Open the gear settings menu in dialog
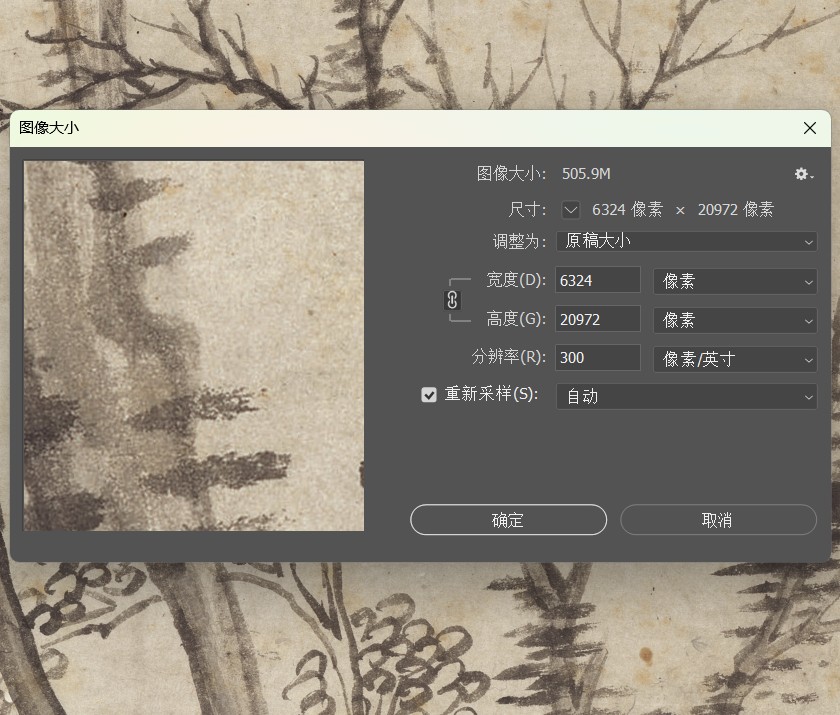Viewport: 840px width, 715px height. [x=804, y=174]
